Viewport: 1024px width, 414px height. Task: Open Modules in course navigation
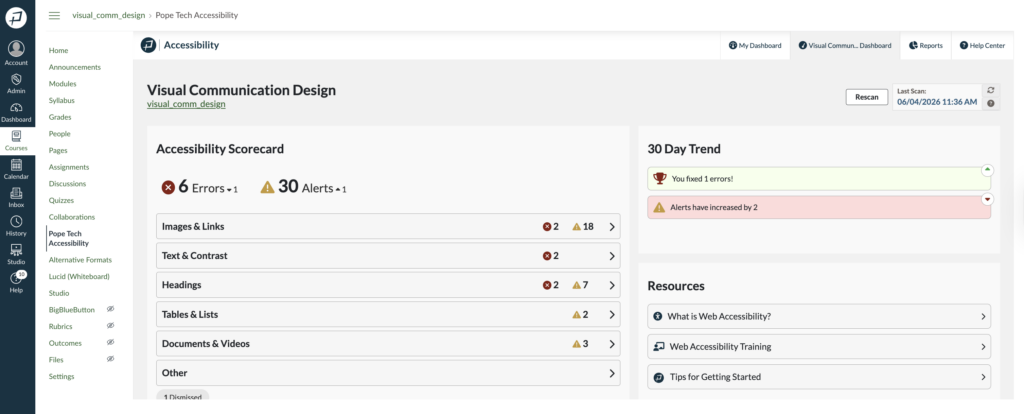coord(63,84)
